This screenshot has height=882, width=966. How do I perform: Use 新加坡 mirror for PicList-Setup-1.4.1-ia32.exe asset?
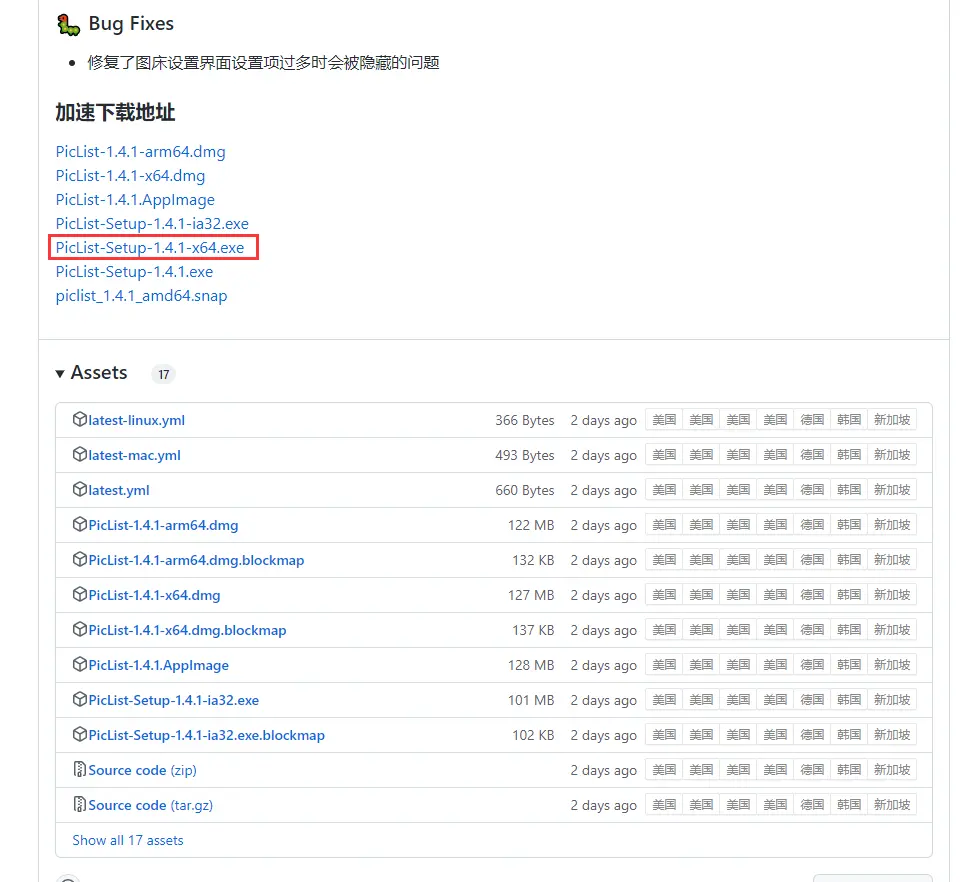892,700
